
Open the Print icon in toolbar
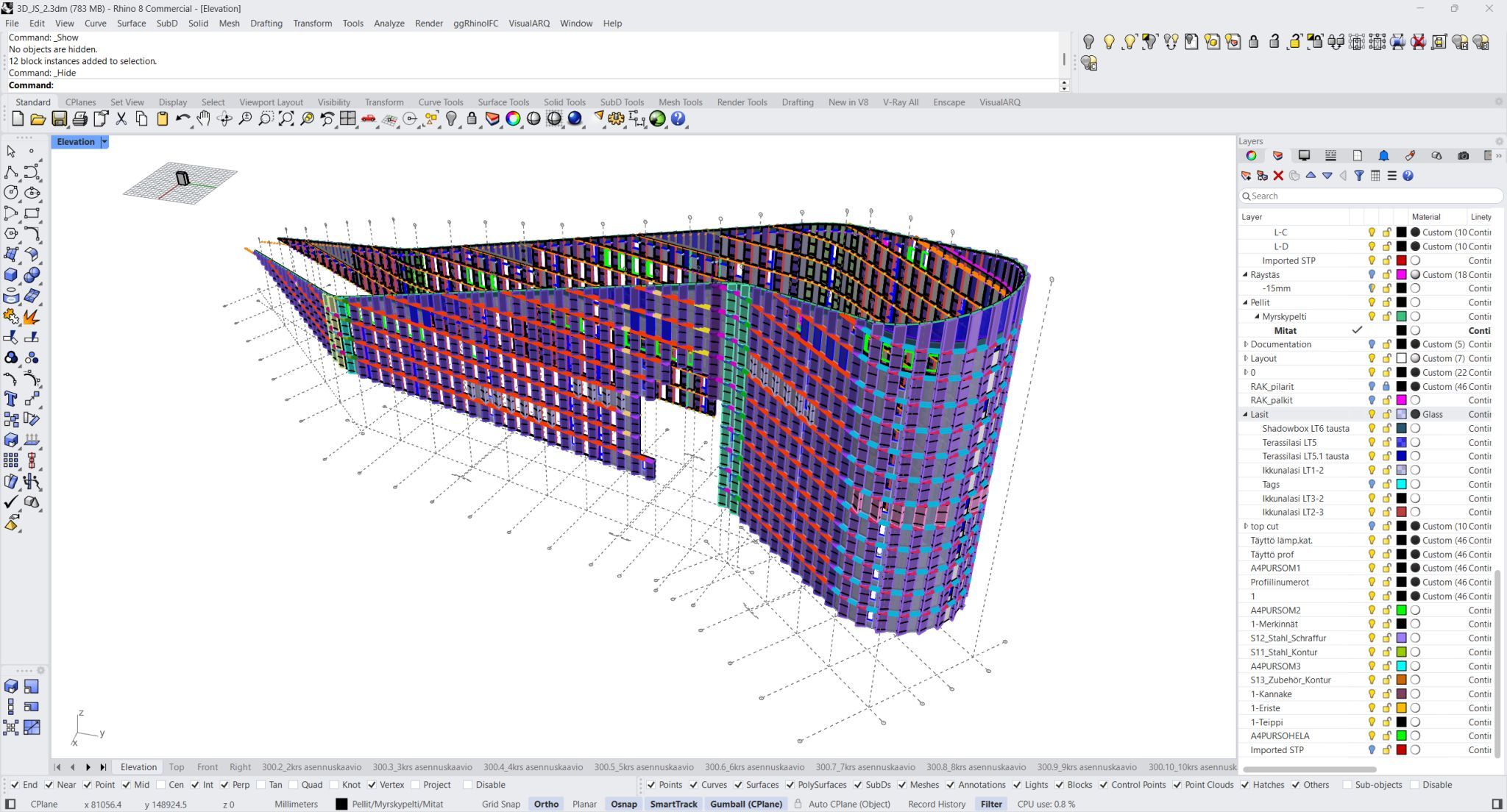(x=79, y=119)
